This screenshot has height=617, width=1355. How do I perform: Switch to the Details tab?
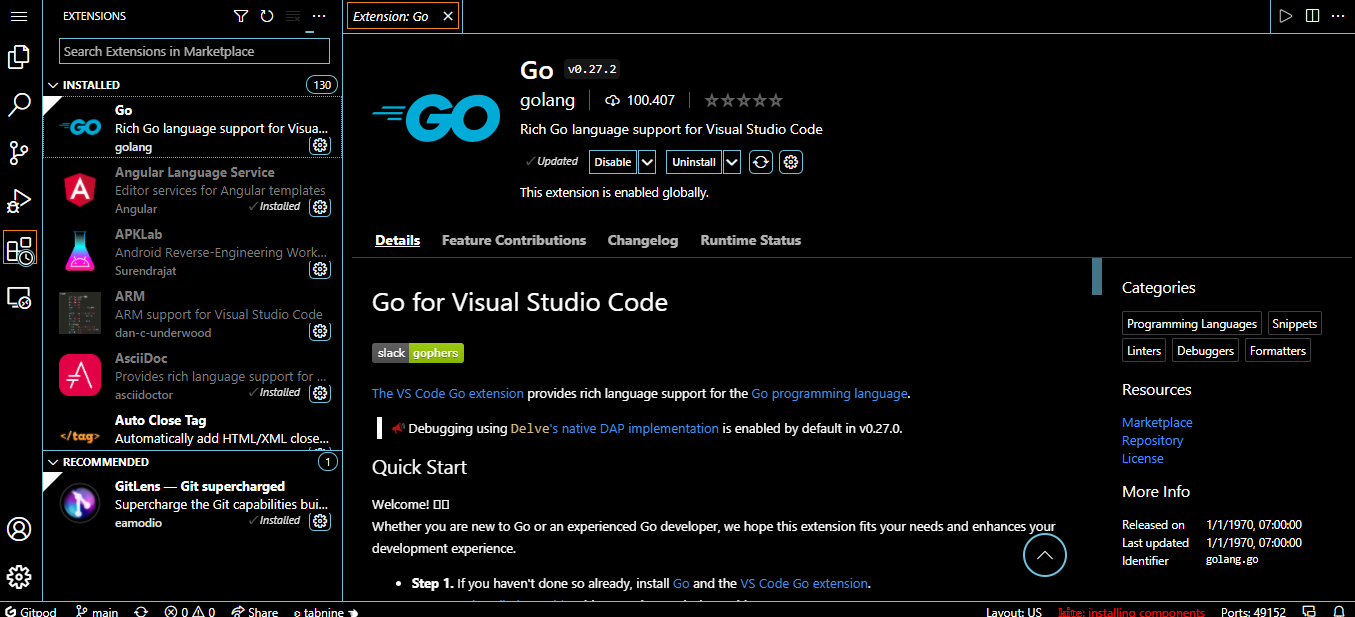pos(398,240)
